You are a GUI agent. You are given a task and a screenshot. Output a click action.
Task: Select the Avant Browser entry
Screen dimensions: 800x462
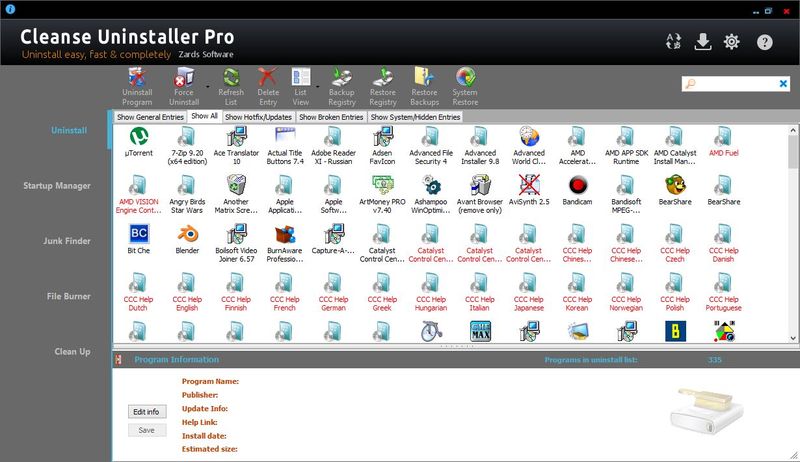coord(480,195)
